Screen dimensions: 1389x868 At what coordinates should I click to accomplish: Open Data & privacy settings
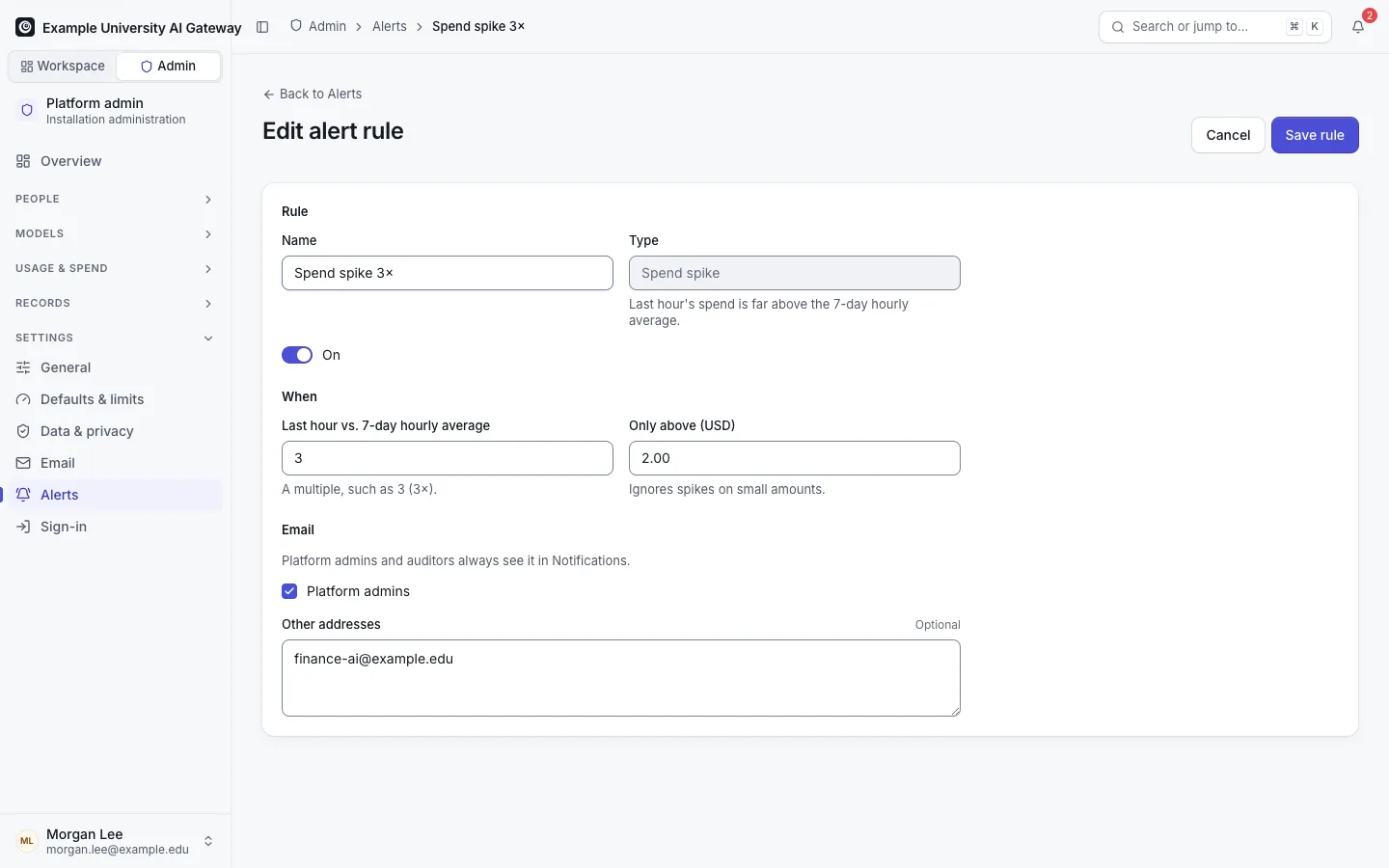(115, 431)
